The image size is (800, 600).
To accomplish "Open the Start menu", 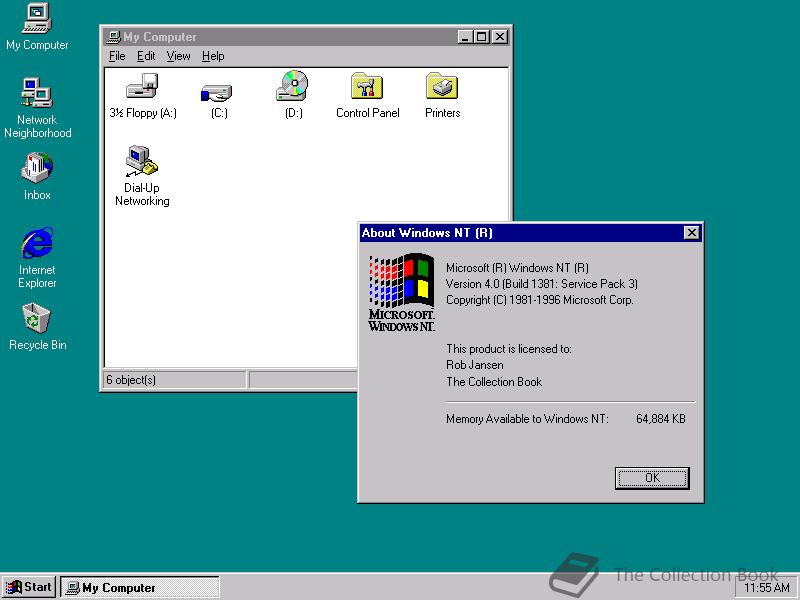I will click(x=29, y=587).
